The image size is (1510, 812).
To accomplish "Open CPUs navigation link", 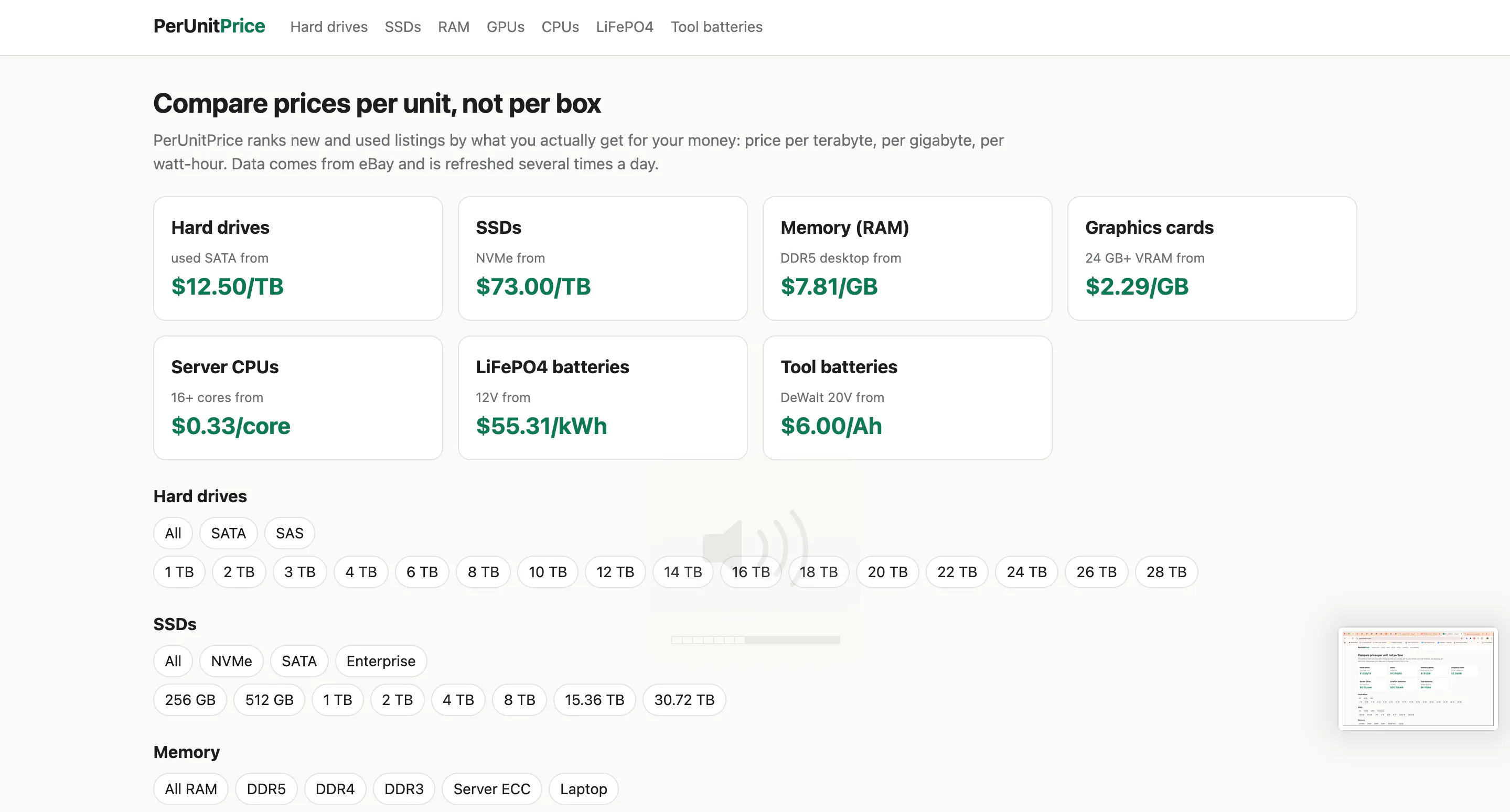I will click(560, 27).
